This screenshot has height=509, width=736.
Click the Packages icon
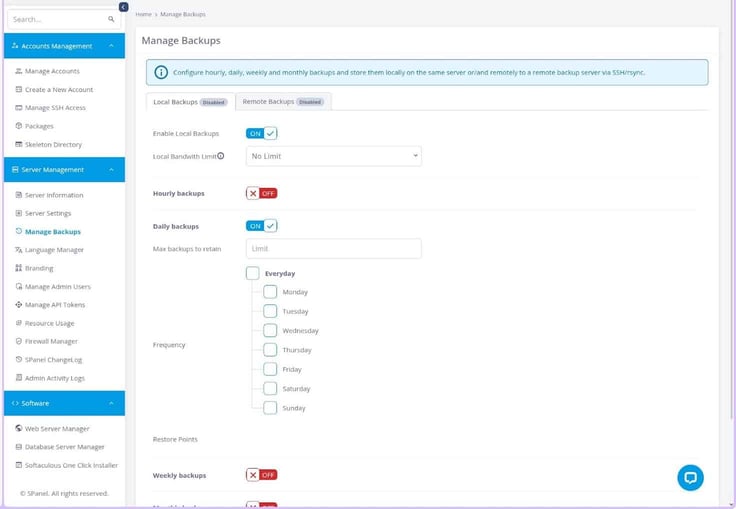pyautogui.click(x=19, y=126)
